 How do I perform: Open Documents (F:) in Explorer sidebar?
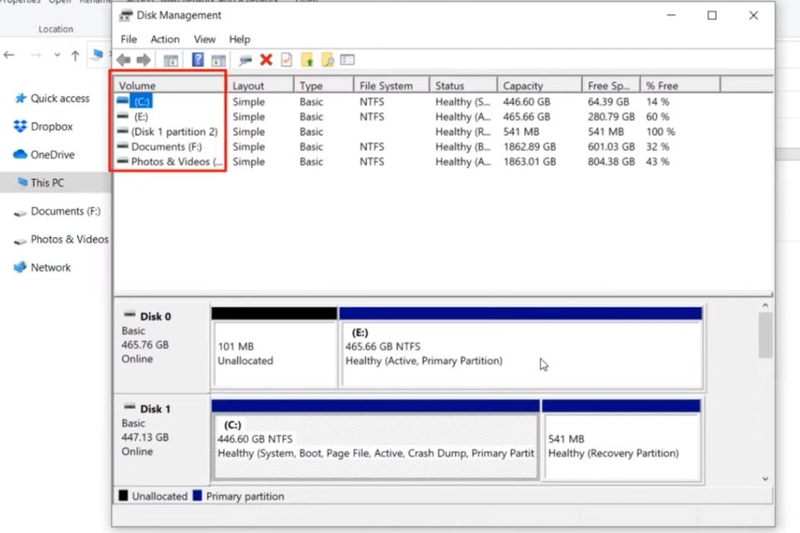pyautogui.click(x=65, y=211)
